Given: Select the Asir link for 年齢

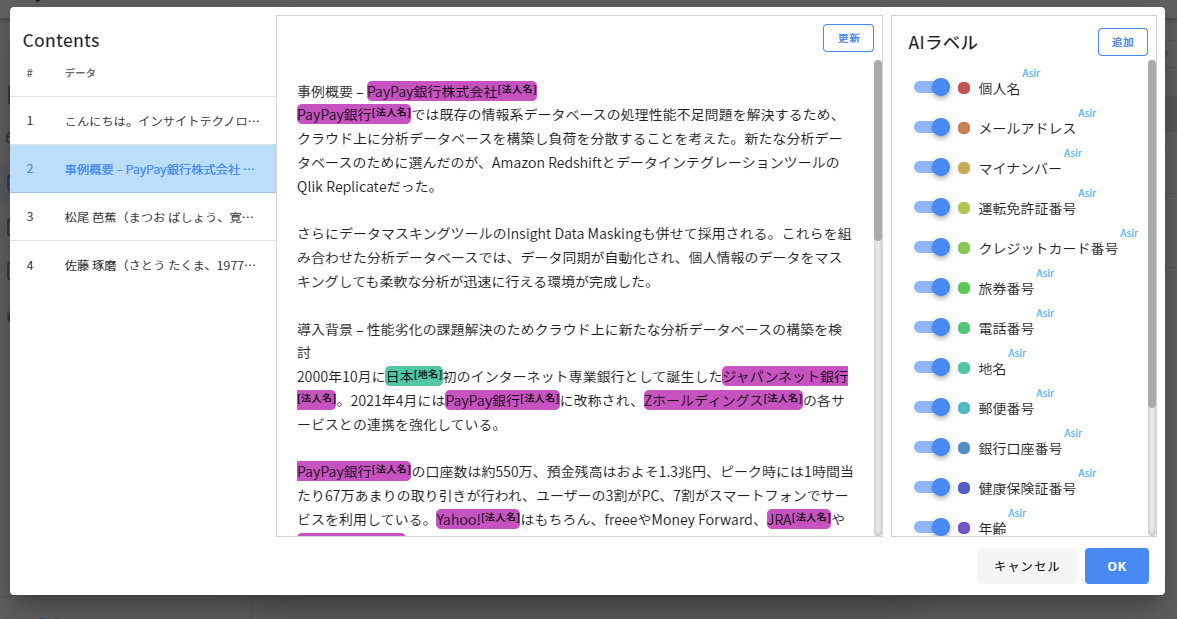Looking at the screenshot, I should pos(1017,513).
